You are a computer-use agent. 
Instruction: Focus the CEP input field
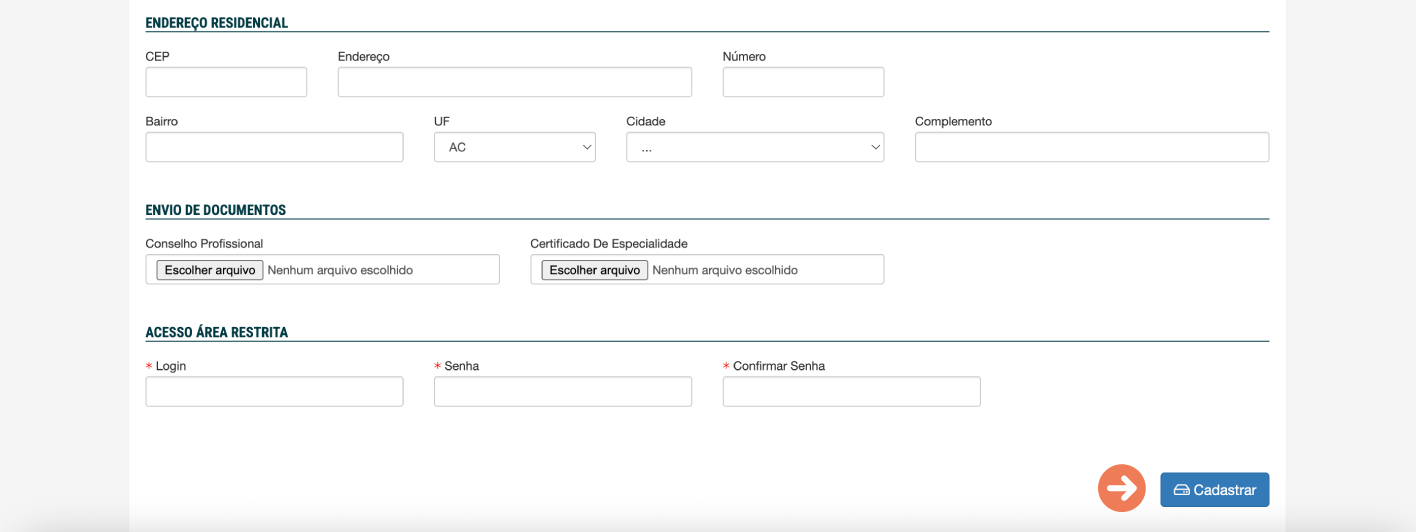coord(226,82)
